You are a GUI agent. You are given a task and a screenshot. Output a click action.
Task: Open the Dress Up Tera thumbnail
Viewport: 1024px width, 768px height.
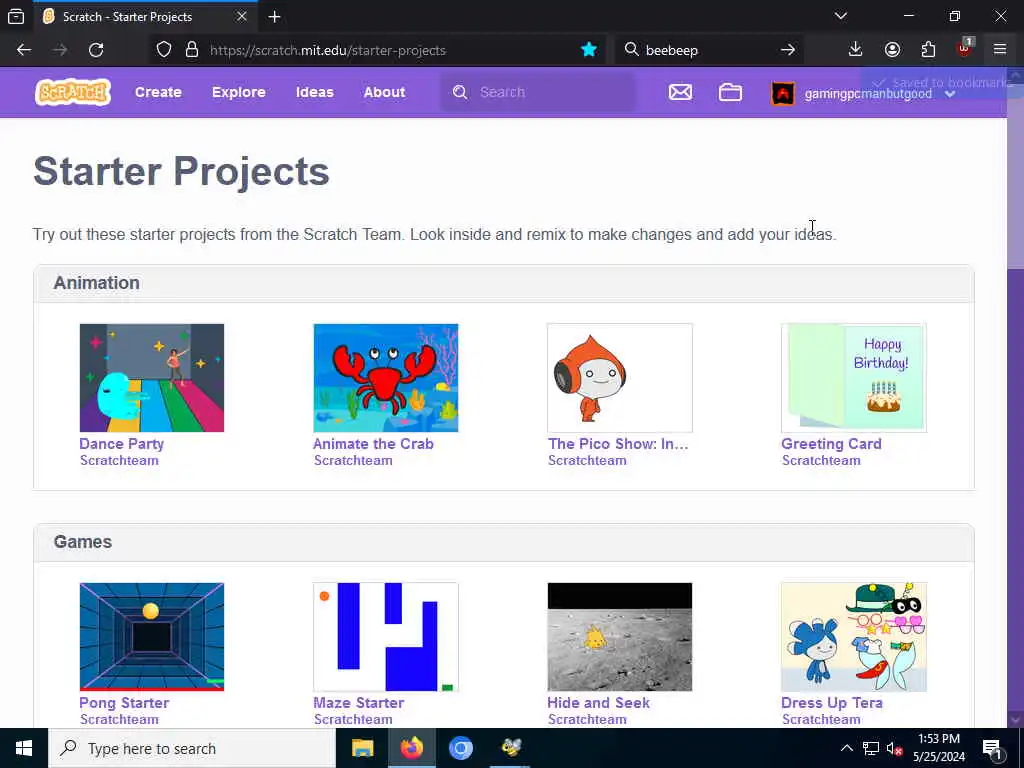coord(854,637)
